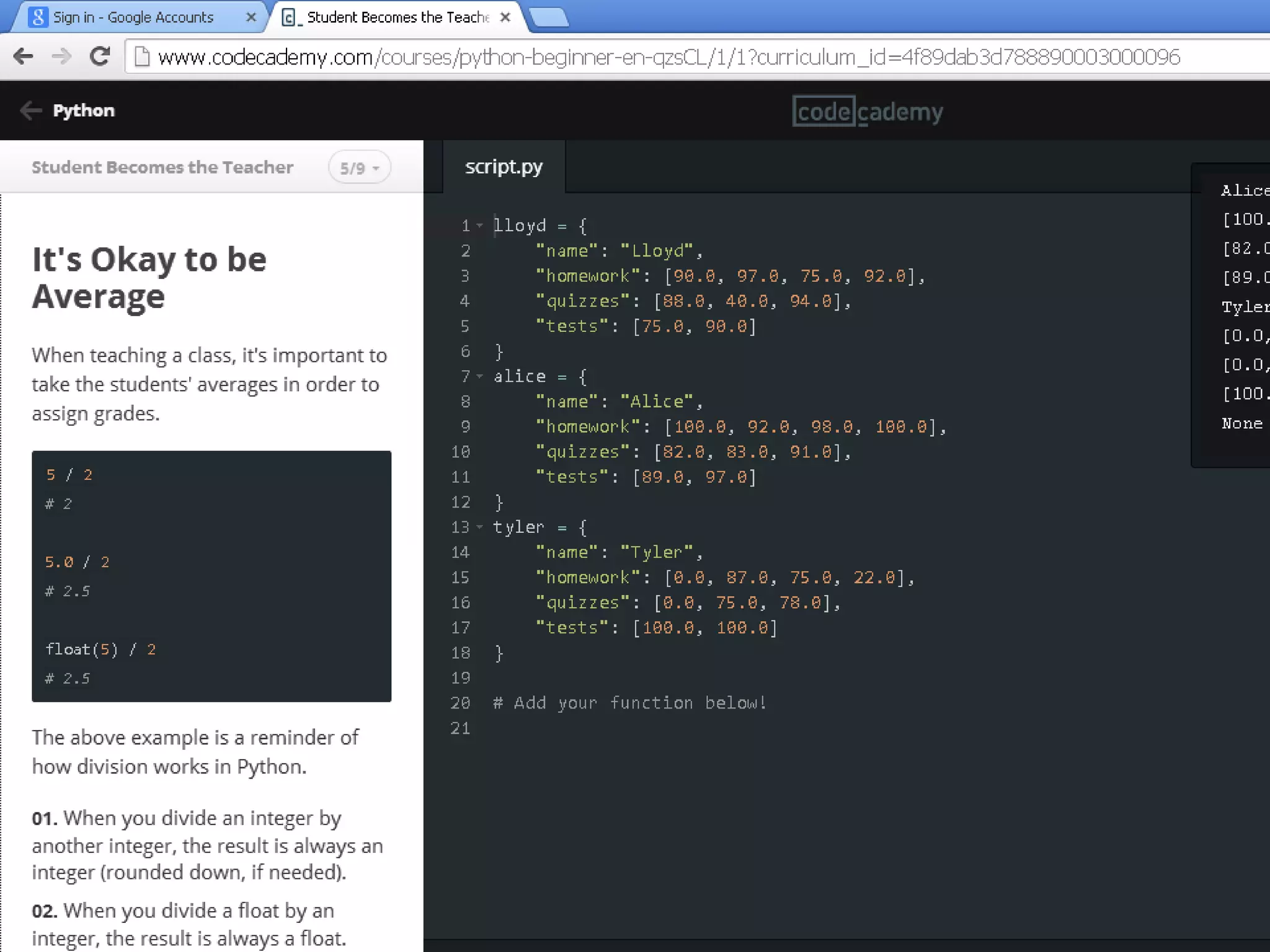Screen dimensions: 1270x952
Task: Click Tyler's "tests" line in editor
Action: click(x=656, y=628)
